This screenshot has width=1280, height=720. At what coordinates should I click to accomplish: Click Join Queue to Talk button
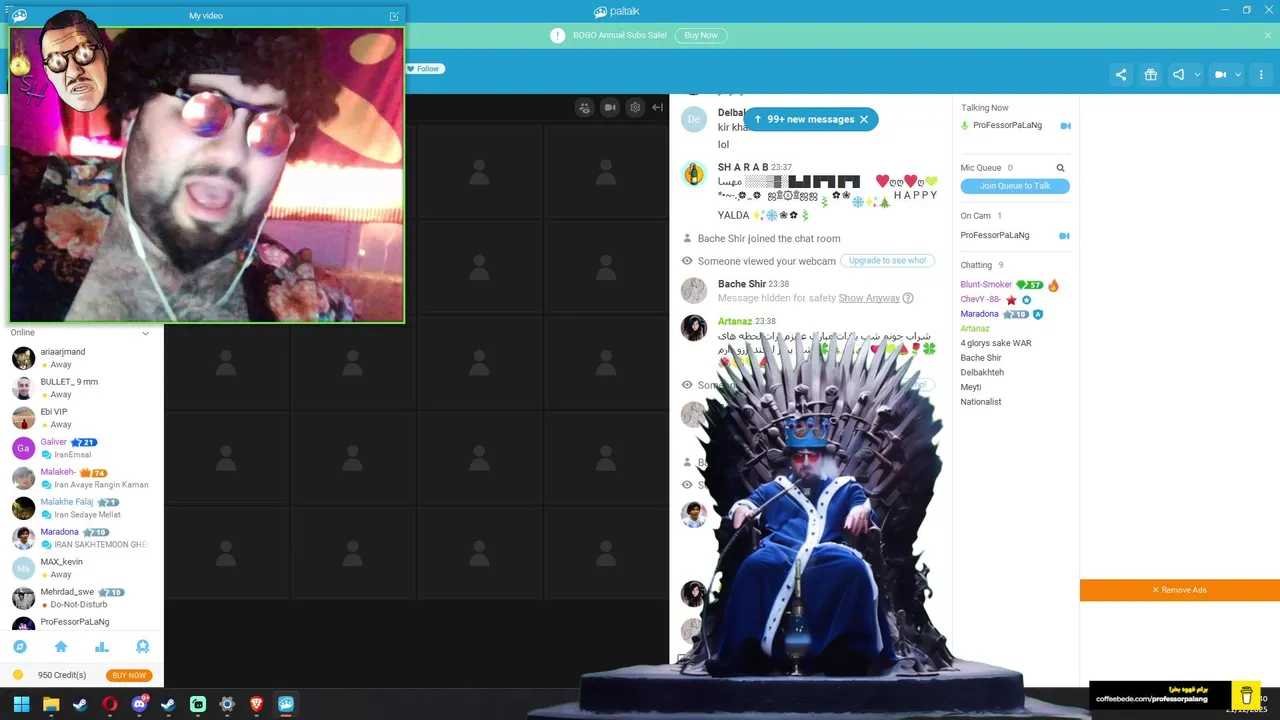(x=1015, y=186)
